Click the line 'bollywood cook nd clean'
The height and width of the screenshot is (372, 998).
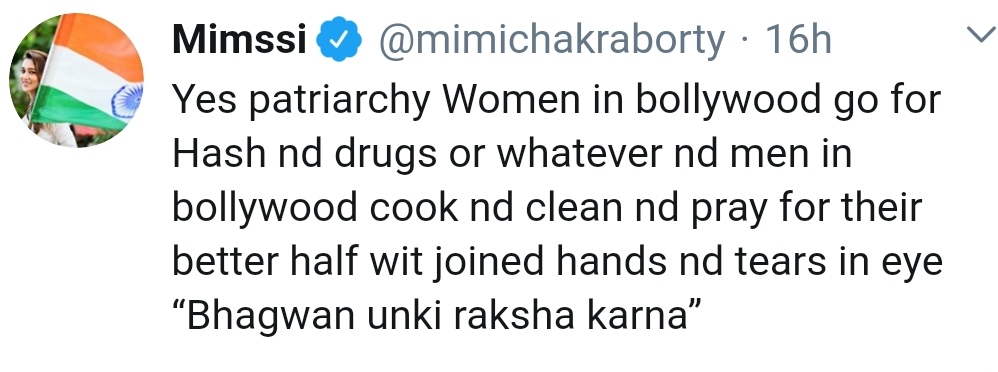tap(547, 210)
